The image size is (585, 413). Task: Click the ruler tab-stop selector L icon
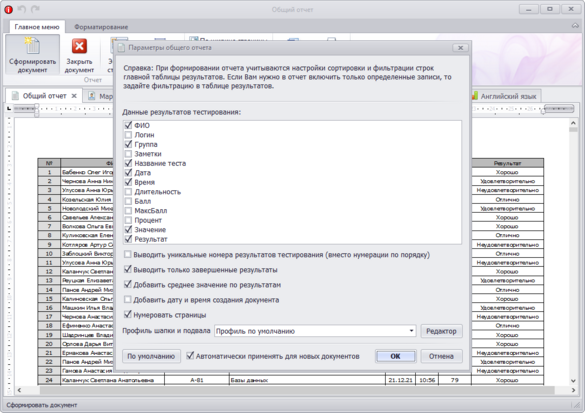click(x=9, y=108)
